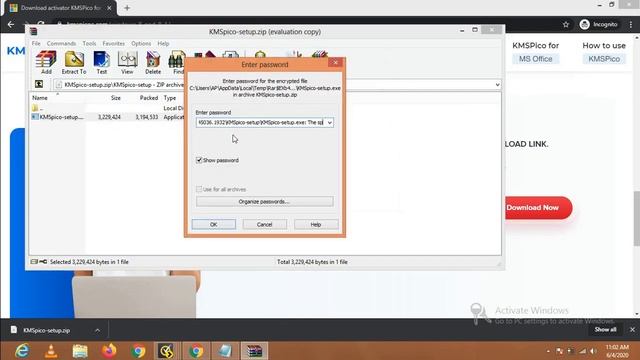
Task: Expand the password history dropdown arrow
Action: coord(329,122)
